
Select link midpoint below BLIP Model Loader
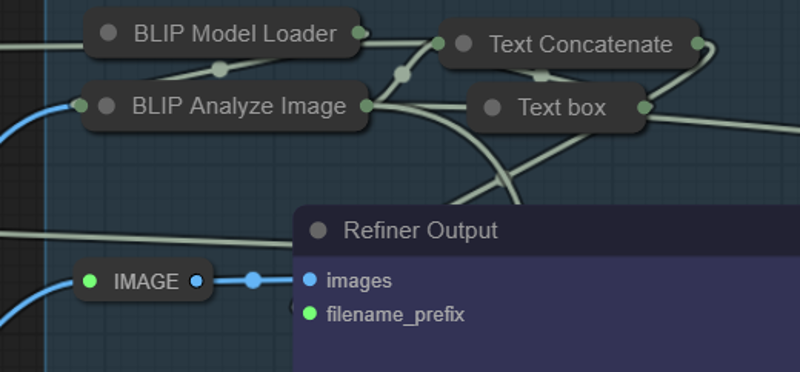[x=220, y=69]
